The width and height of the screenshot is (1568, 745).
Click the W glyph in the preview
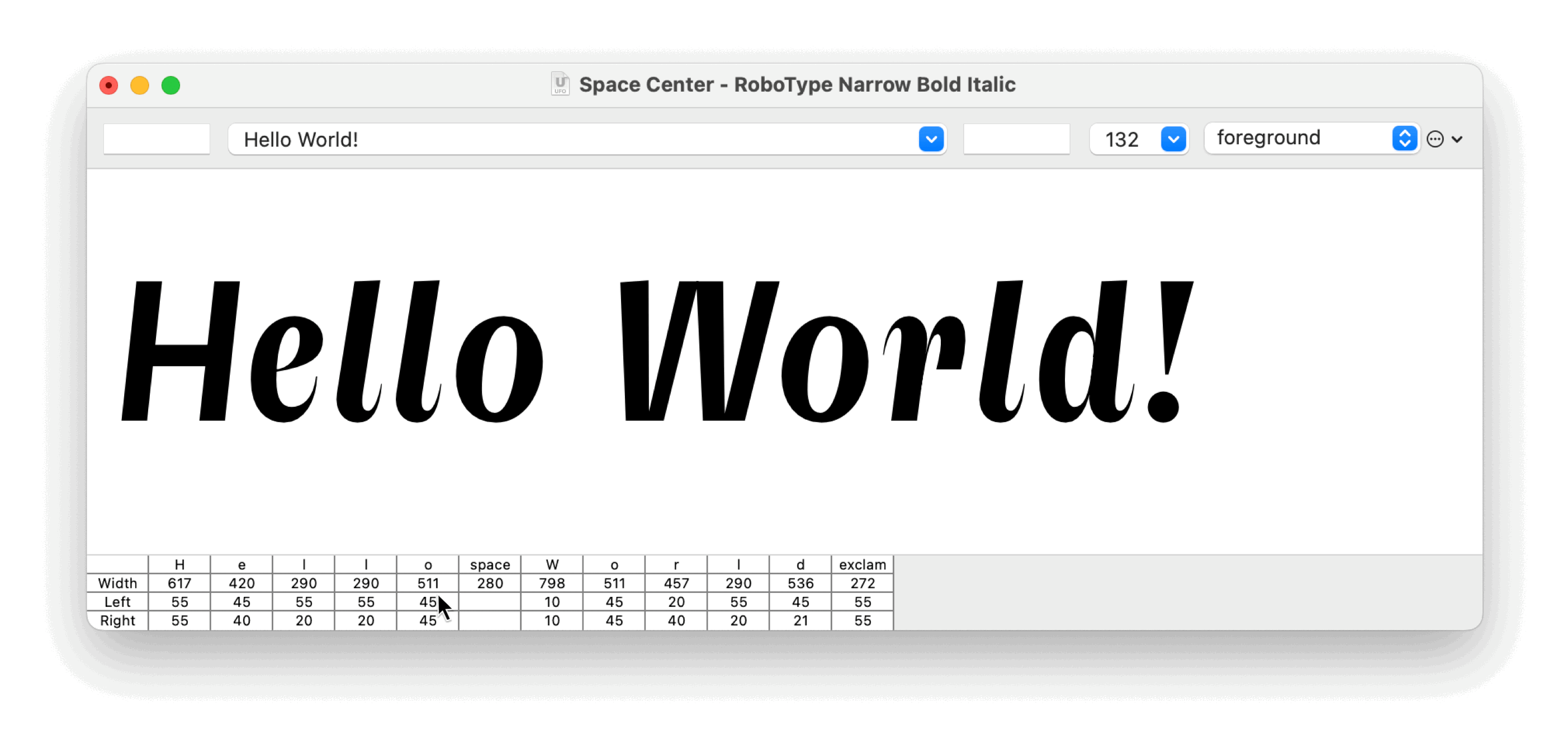coord(699,350)
